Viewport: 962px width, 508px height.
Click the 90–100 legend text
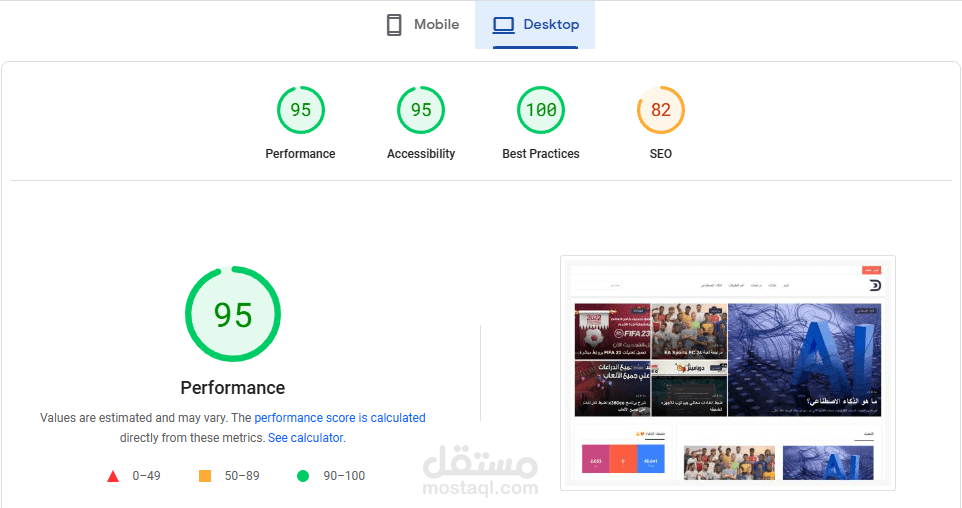[x=344, y=476]
